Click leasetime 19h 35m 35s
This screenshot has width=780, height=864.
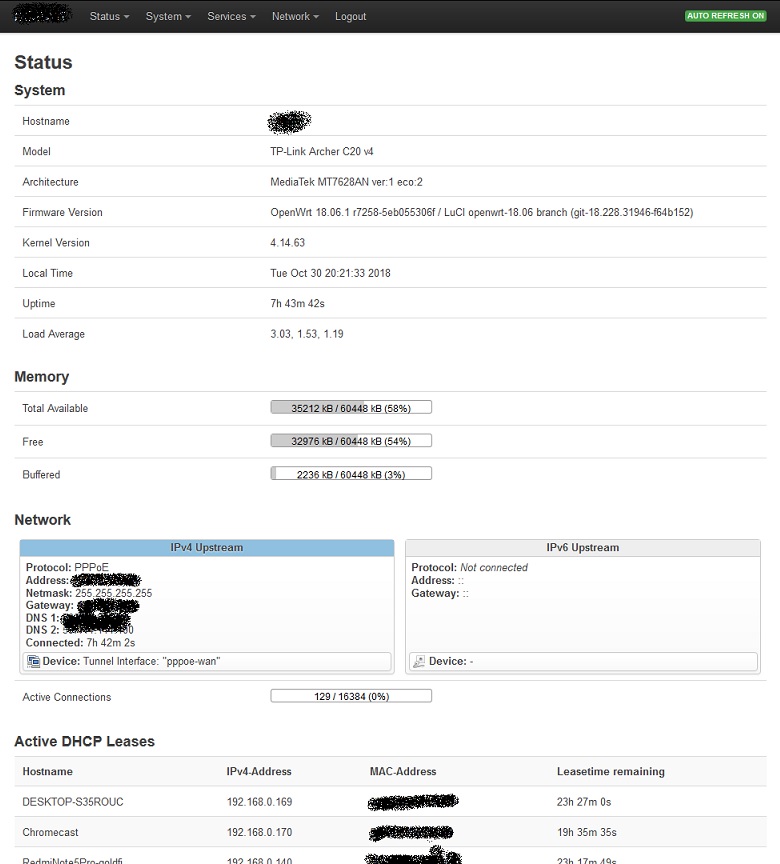pyautogui.click(x=587, y=832)
